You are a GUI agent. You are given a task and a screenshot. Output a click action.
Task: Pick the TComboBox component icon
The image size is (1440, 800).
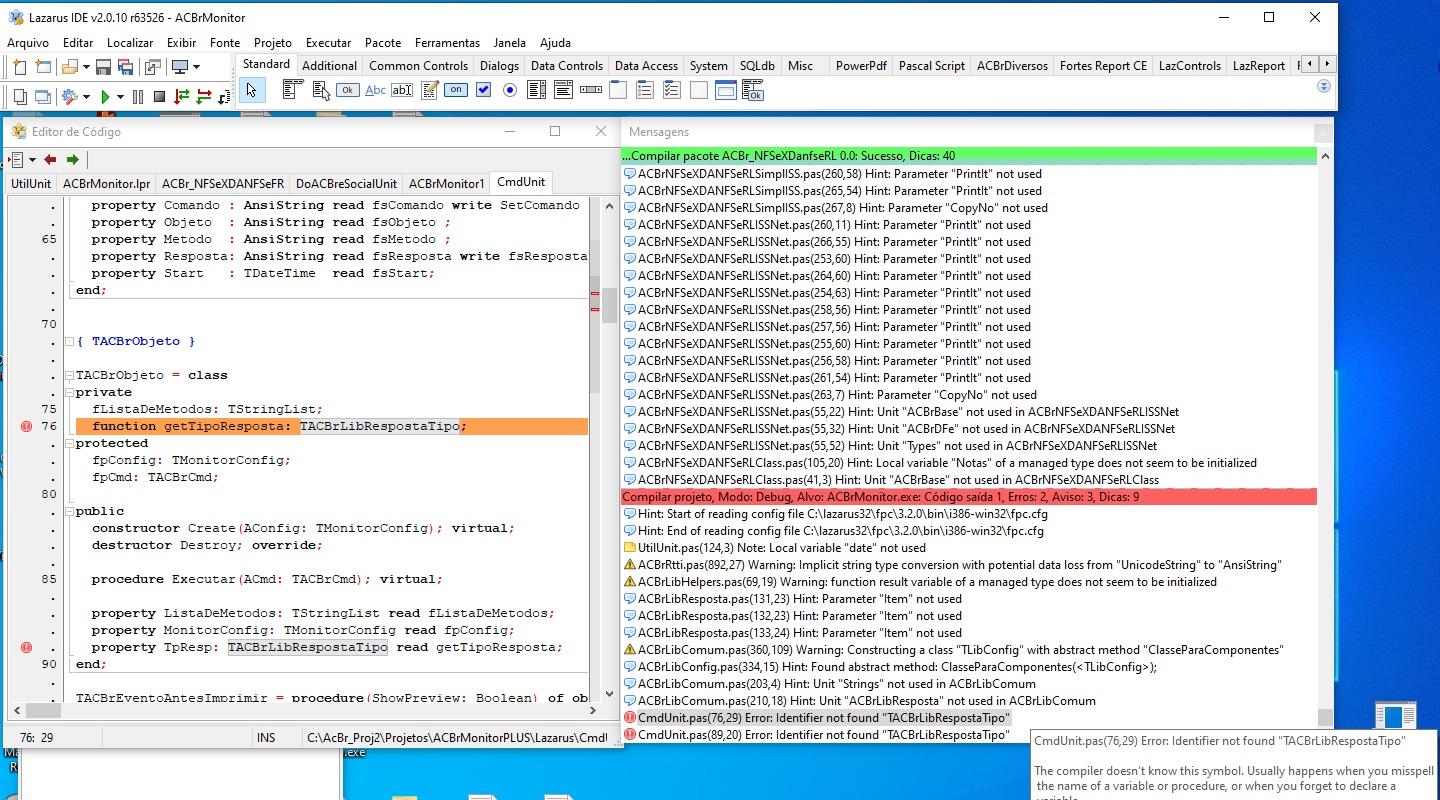pyautogui.click(x=564, y=90)
